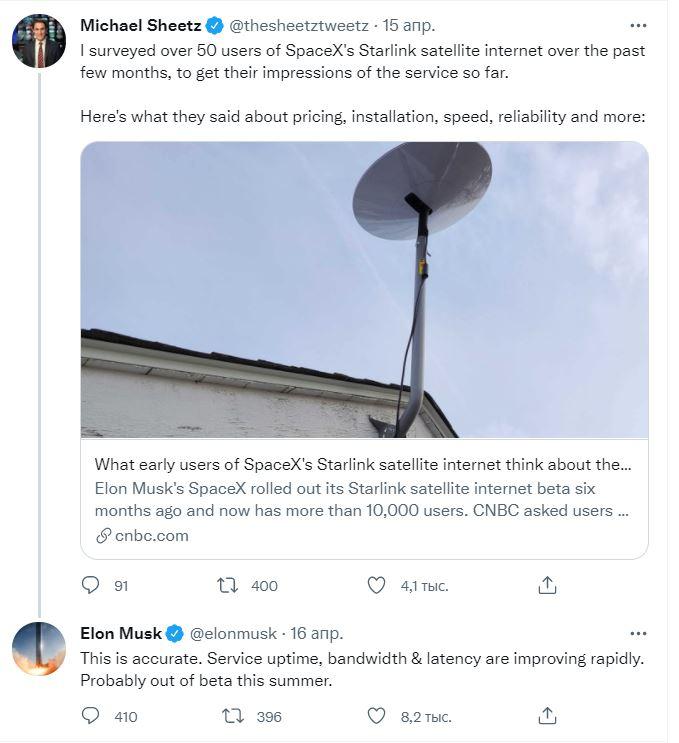
Task: Retweet Michael Sheetz's Starlink survey tweet
Action: click(227, 585)
